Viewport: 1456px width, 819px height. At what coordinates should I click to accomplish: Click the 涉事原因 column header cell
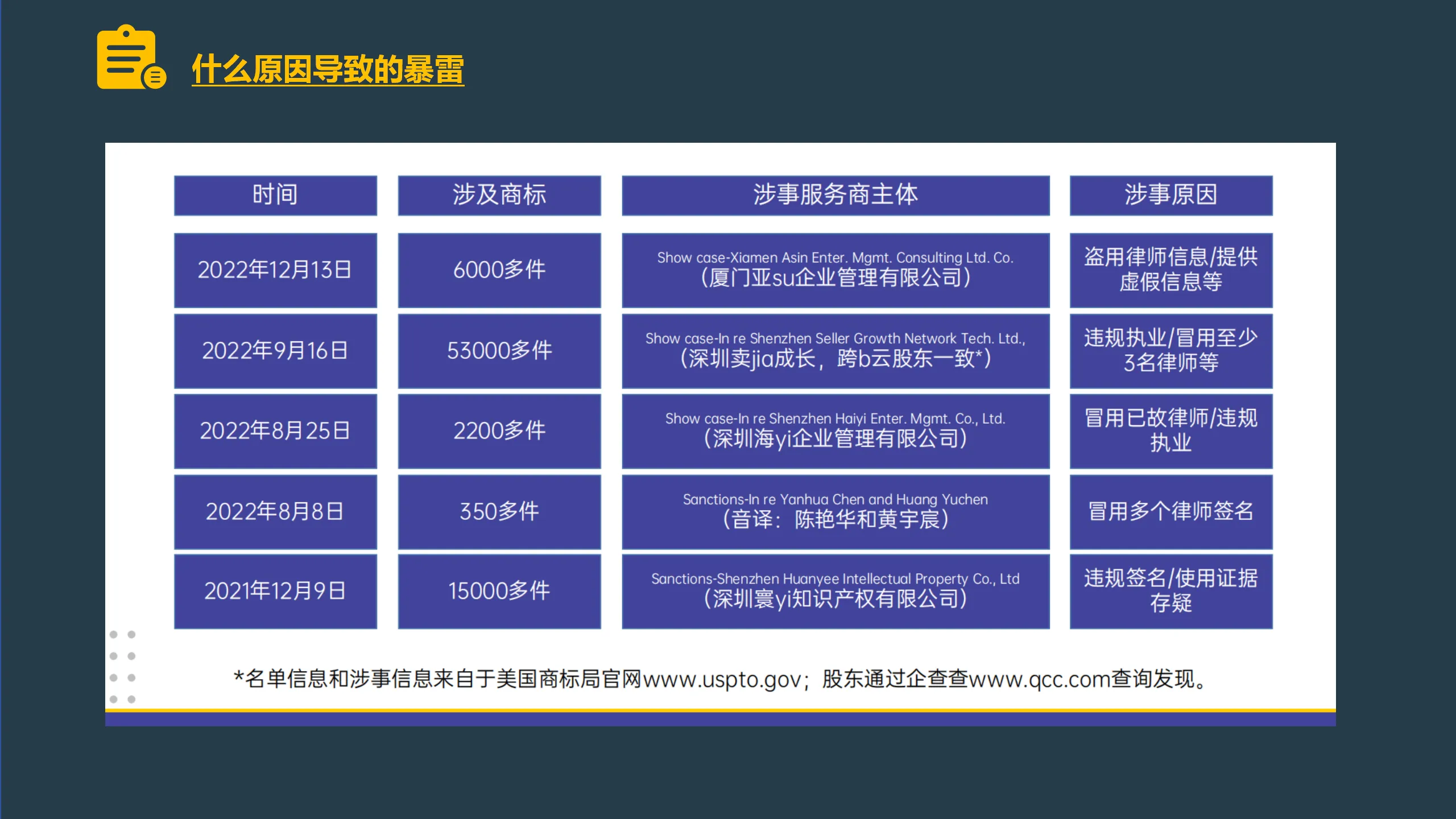click(1170, 195)
